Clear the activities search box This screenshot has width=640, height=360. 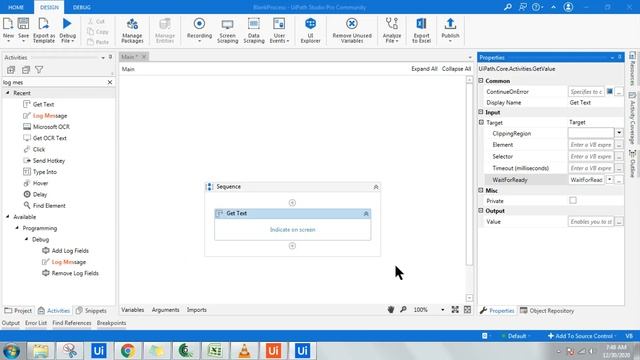[110, 82]
